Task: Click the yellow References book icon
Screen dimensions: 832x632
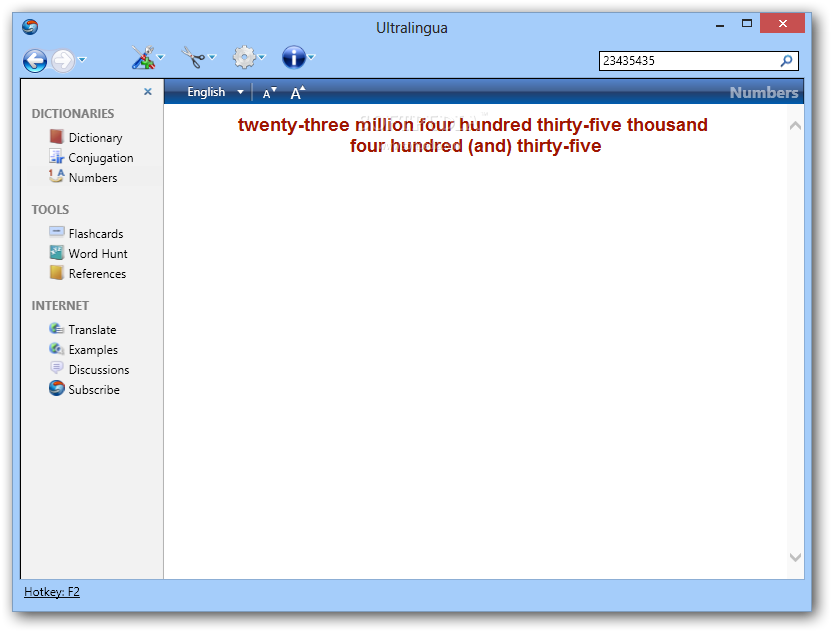Action: tap(56, 272)
